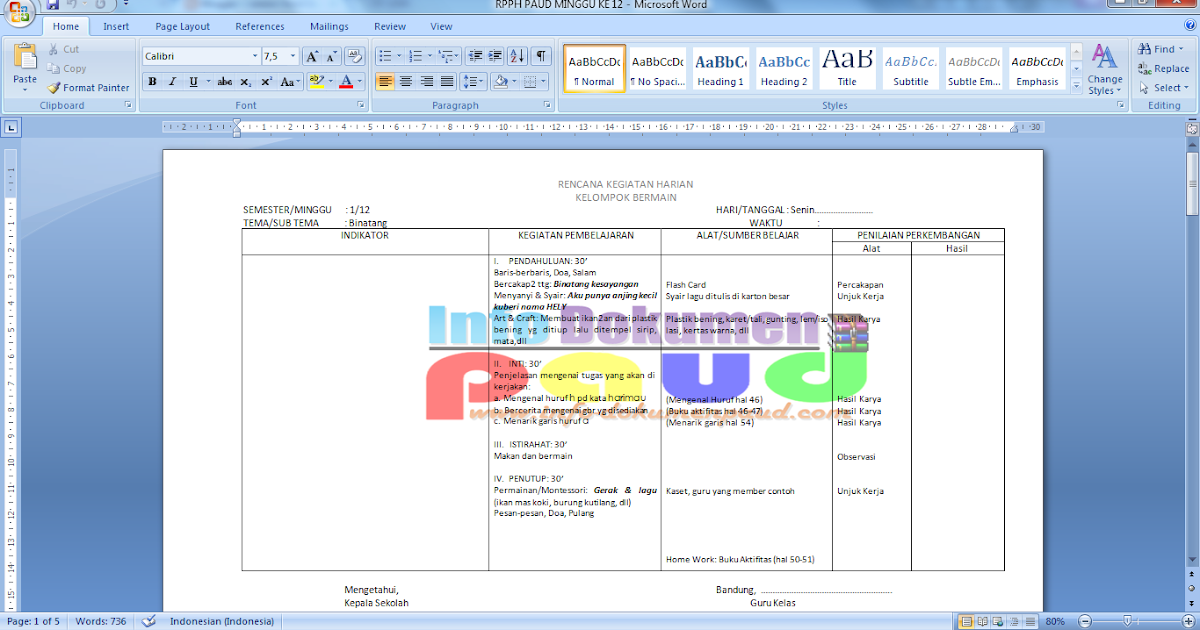Switch to the Mailings ribbon tab
The height and width of the screenshot is (630, 1200).
[329, 26]
